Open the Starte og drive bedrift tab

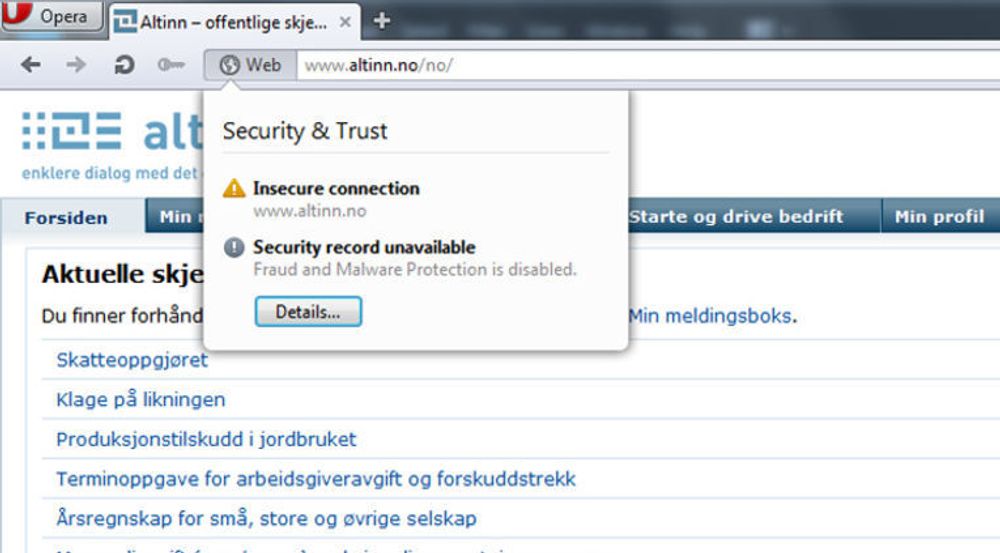[735, 217]
